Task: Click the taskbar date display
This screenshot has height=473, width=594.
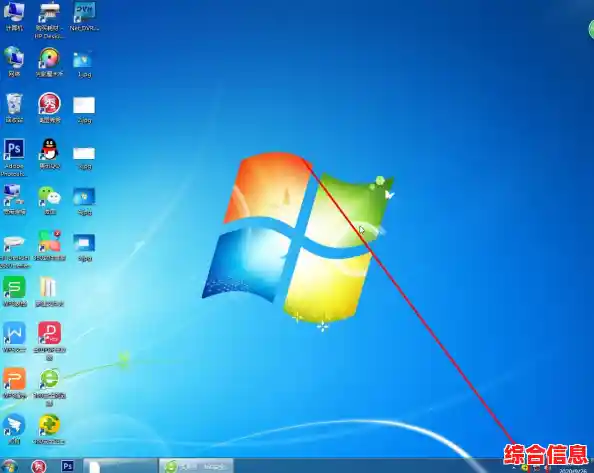Action: coord(573,470)
